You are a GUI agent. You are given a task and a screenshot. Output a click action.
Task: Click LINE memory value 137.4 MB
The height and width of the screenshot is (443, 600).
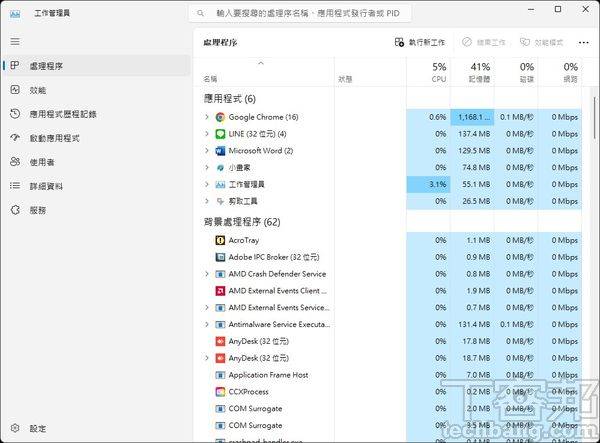click(x=474, y=134)
